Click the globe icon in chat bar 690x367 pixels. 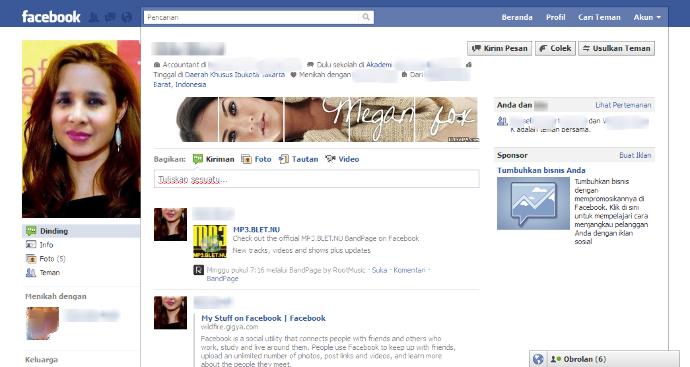click(538, 360)
